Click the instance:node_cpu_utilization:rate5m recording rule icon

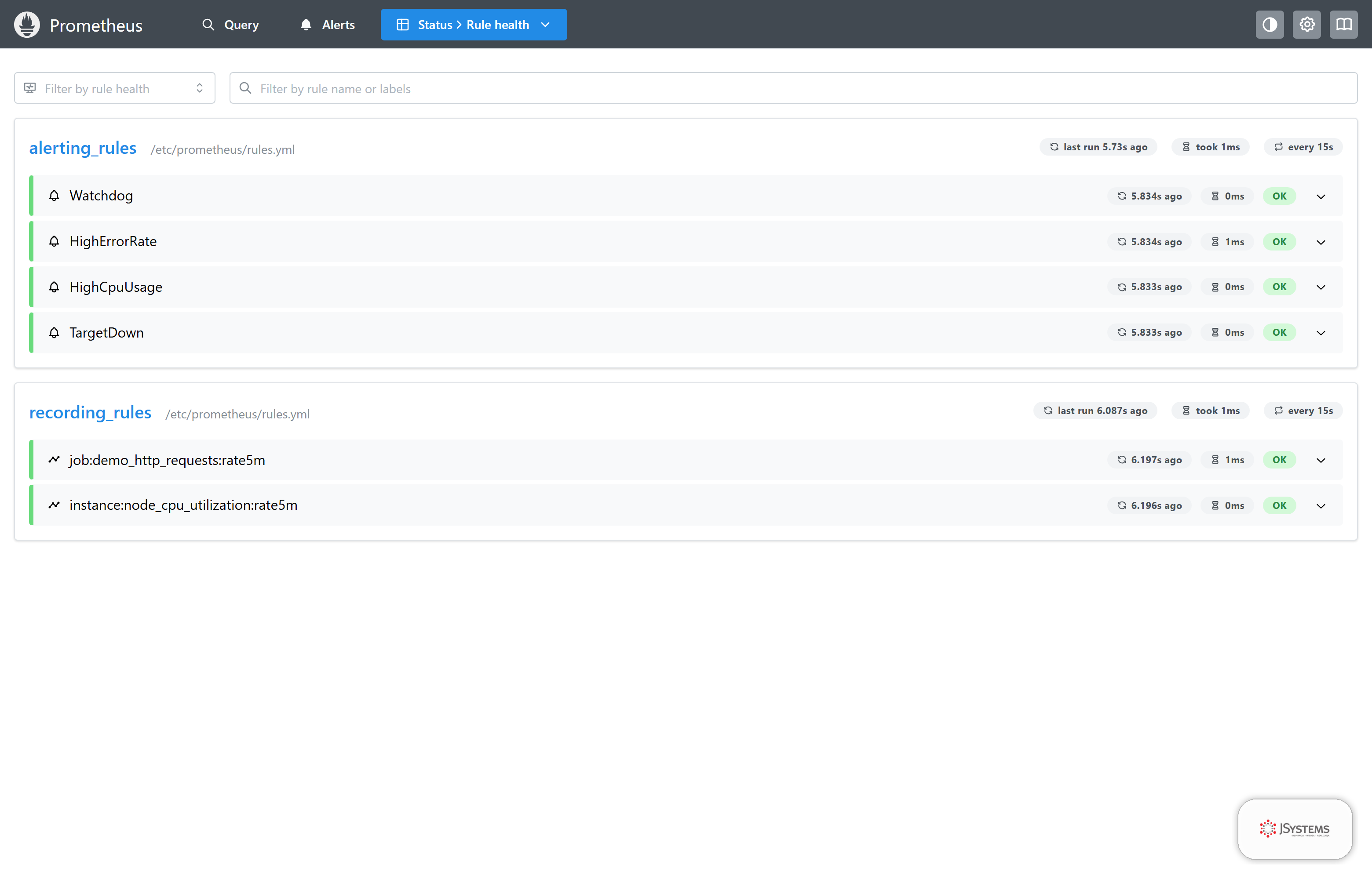pyautogui.click(x=54, y=505)
